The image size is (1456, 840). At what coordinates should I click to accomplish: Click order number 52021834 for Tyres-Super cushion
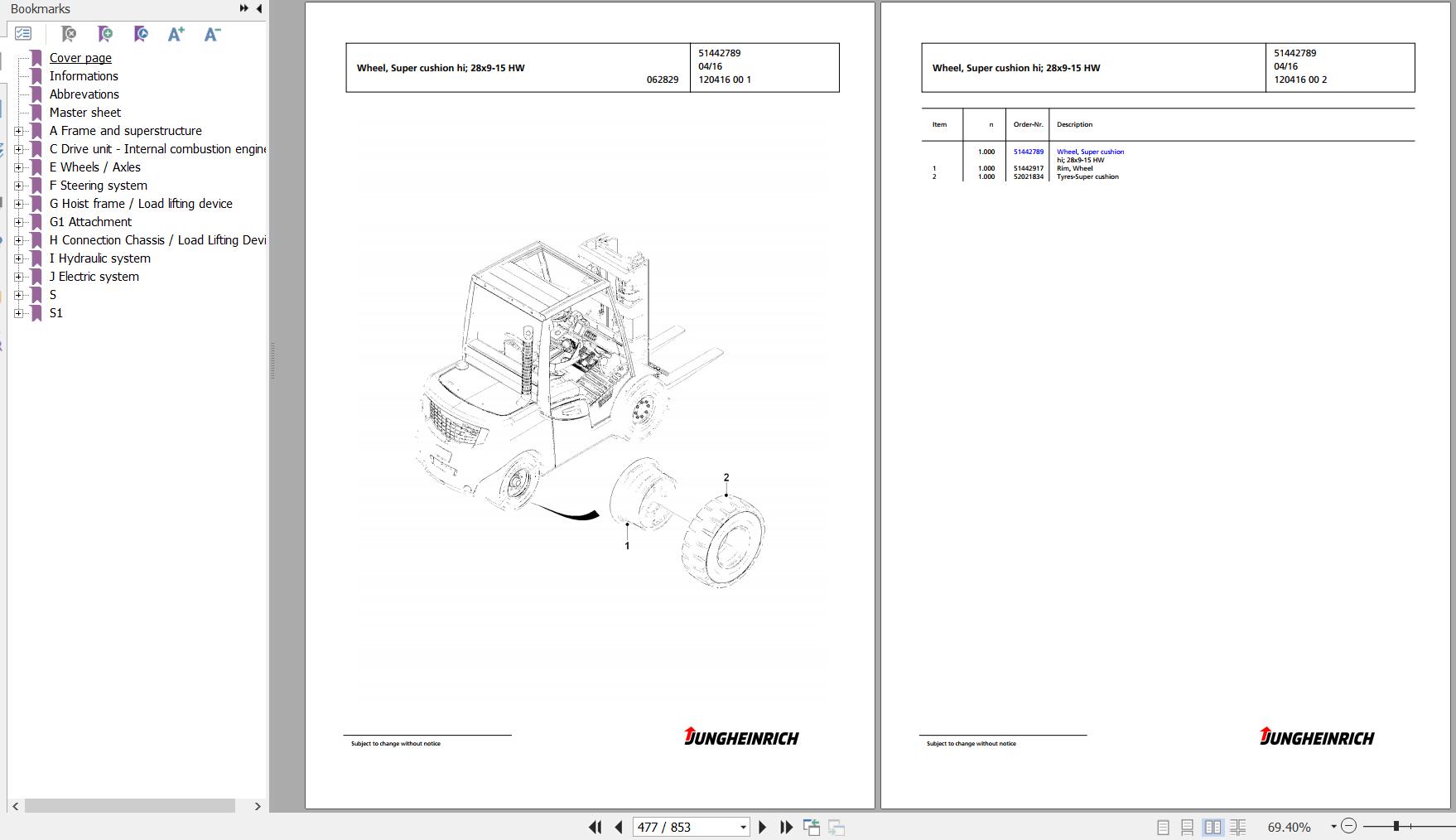[1029, 176]
